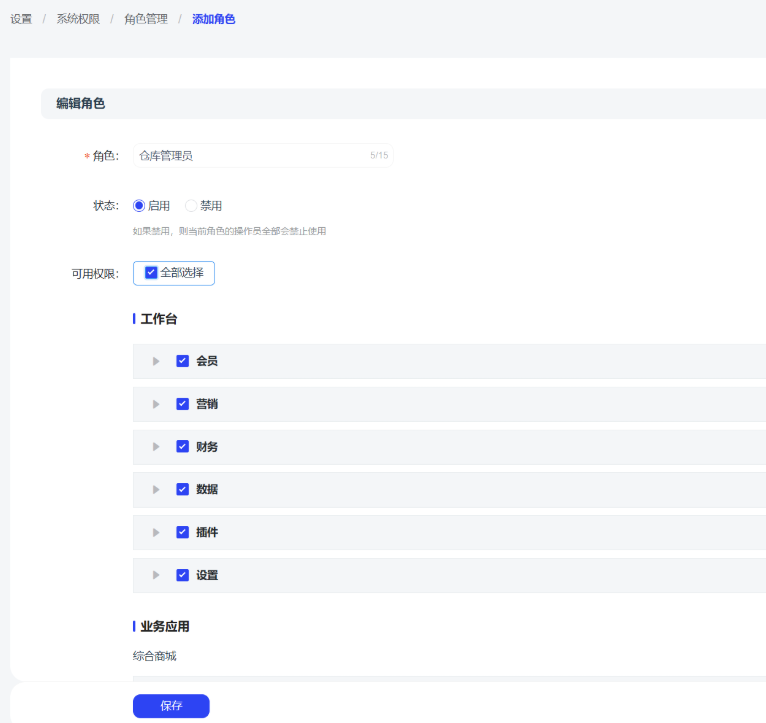The image size is (766, 723).
Task: Expand the 插件 permission row
Action: tap(156, 533)
